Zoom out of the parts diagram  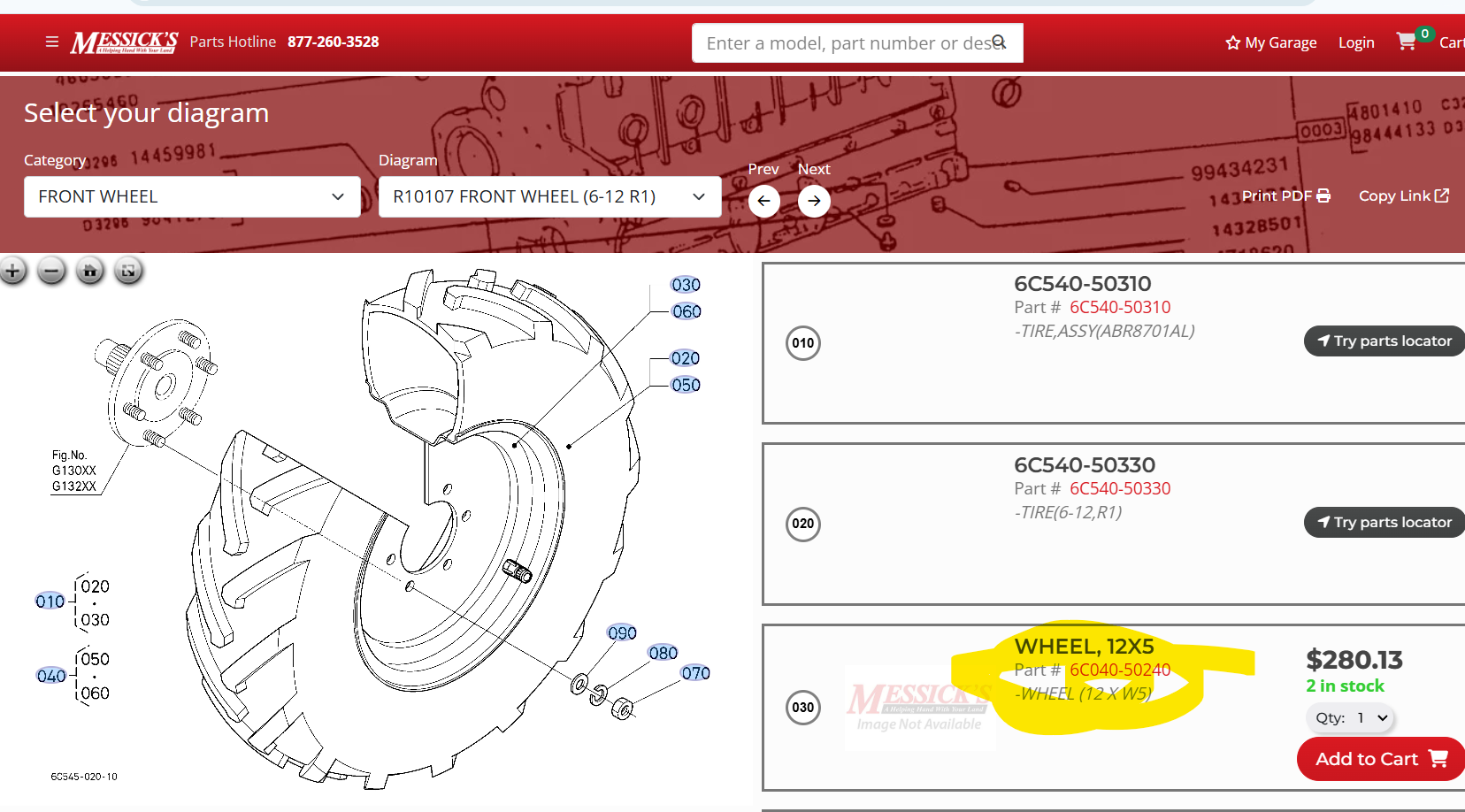tap(51, 271)
